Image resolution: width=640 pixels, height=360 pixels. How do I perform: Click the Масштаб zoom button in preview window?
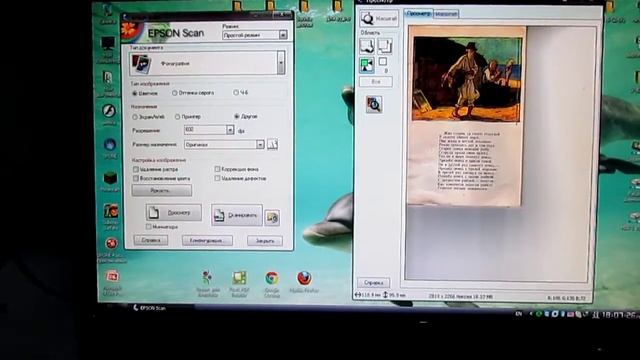click(x=379, y=18)
